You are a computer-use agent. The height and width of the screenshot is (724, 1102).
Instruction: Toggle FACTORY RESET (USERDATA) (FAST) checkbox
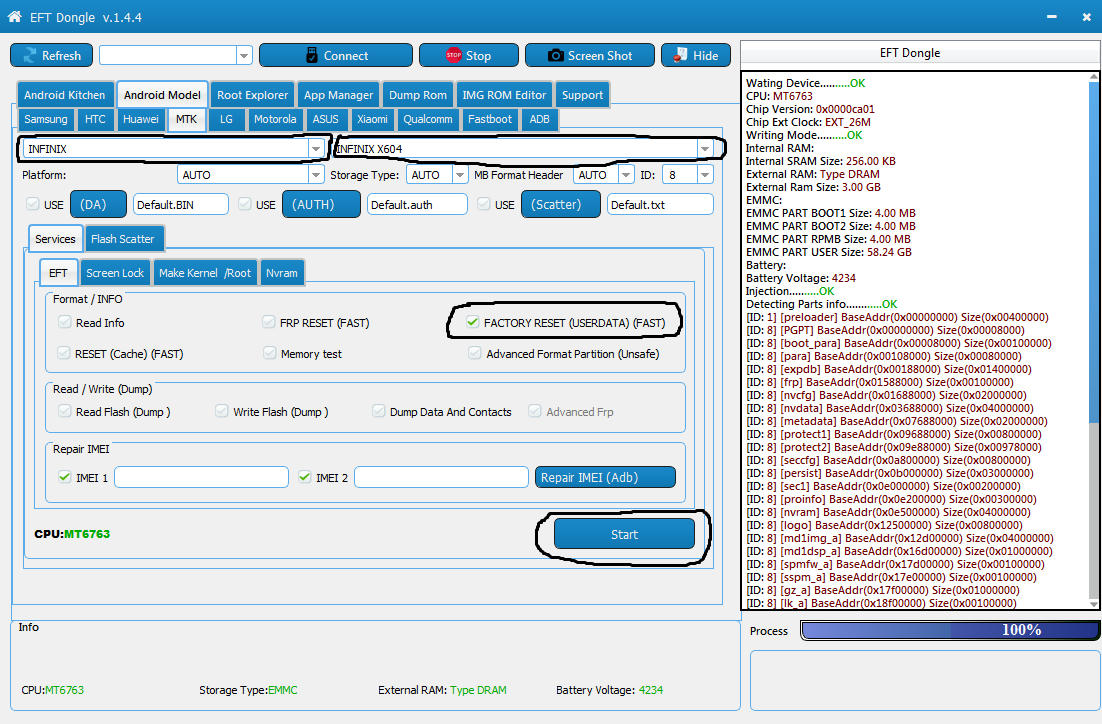[x=472, y=322]
